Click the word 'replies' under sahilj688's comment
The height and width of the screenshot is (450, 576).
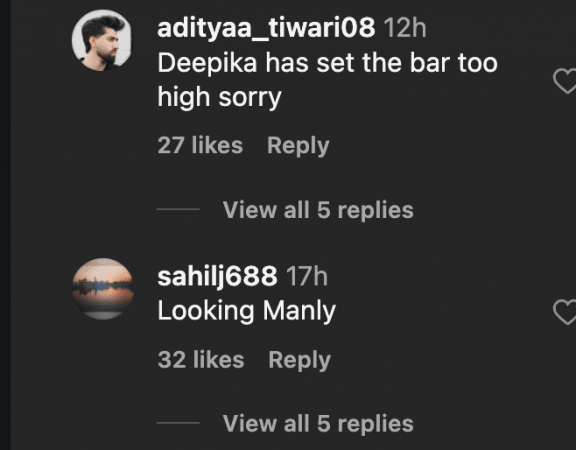coord(375,425)
